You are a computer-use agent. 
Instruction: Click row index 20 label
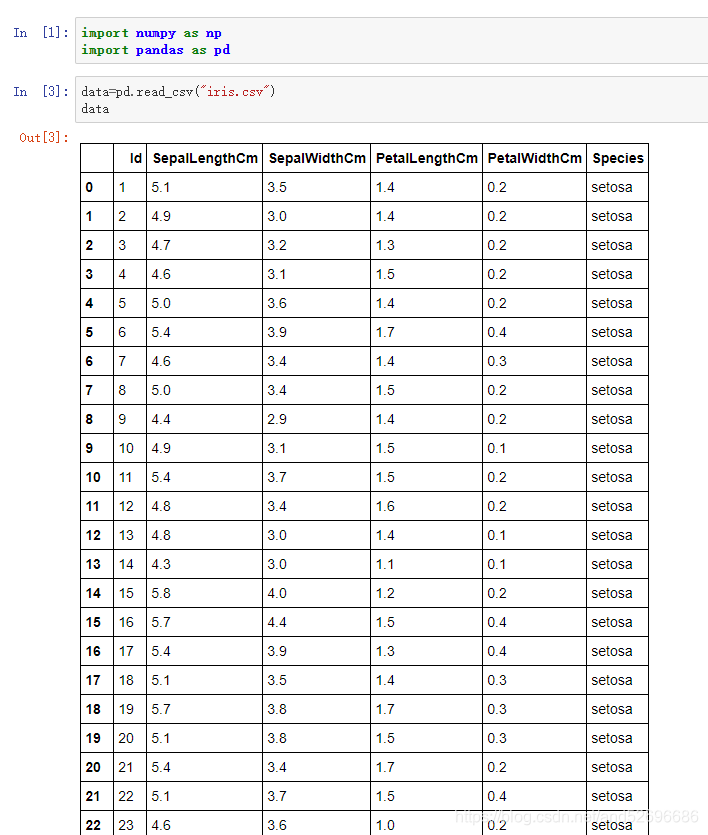coord(93,767)
